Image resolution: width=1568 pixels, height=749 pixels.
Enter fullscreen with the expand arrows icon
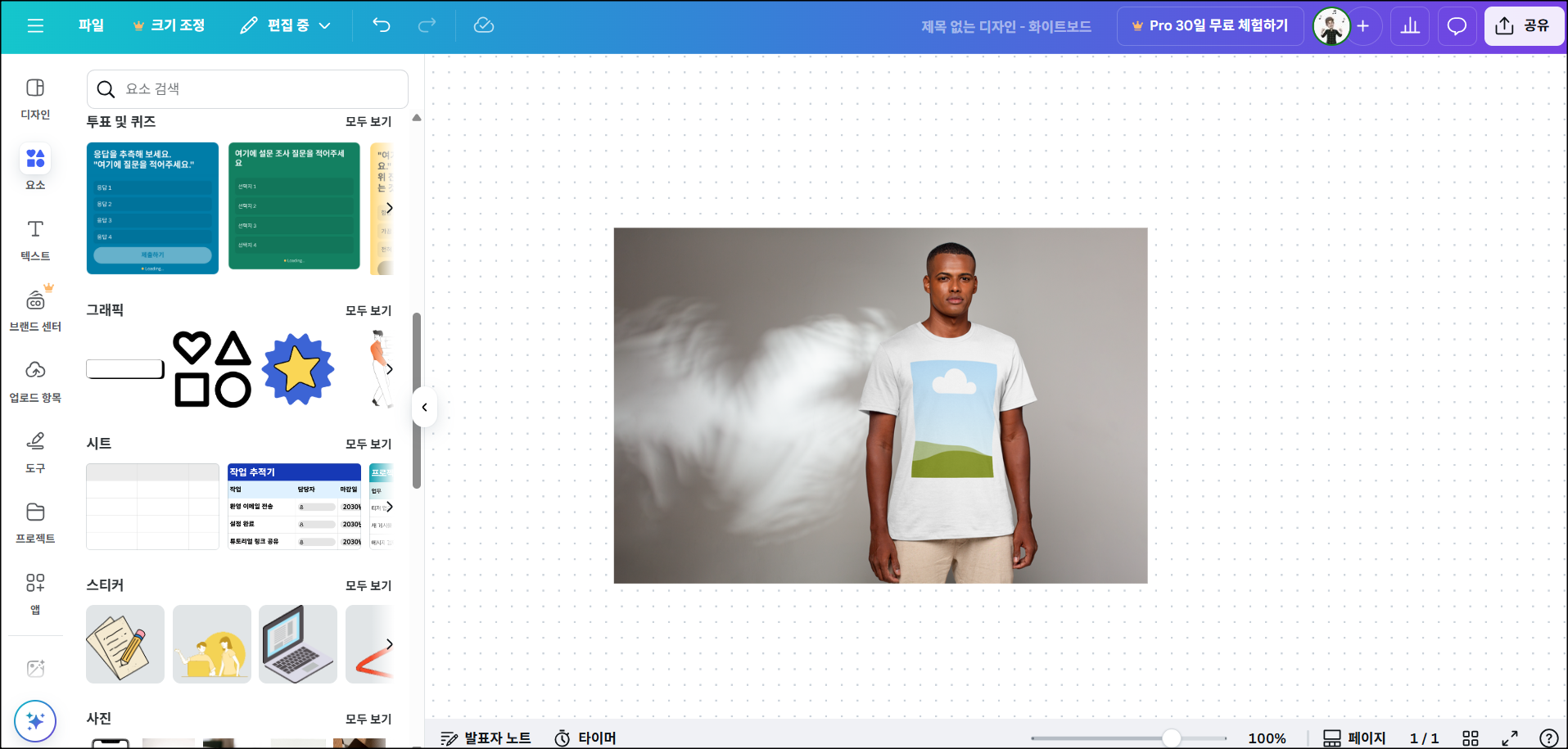pos(1510,738)
